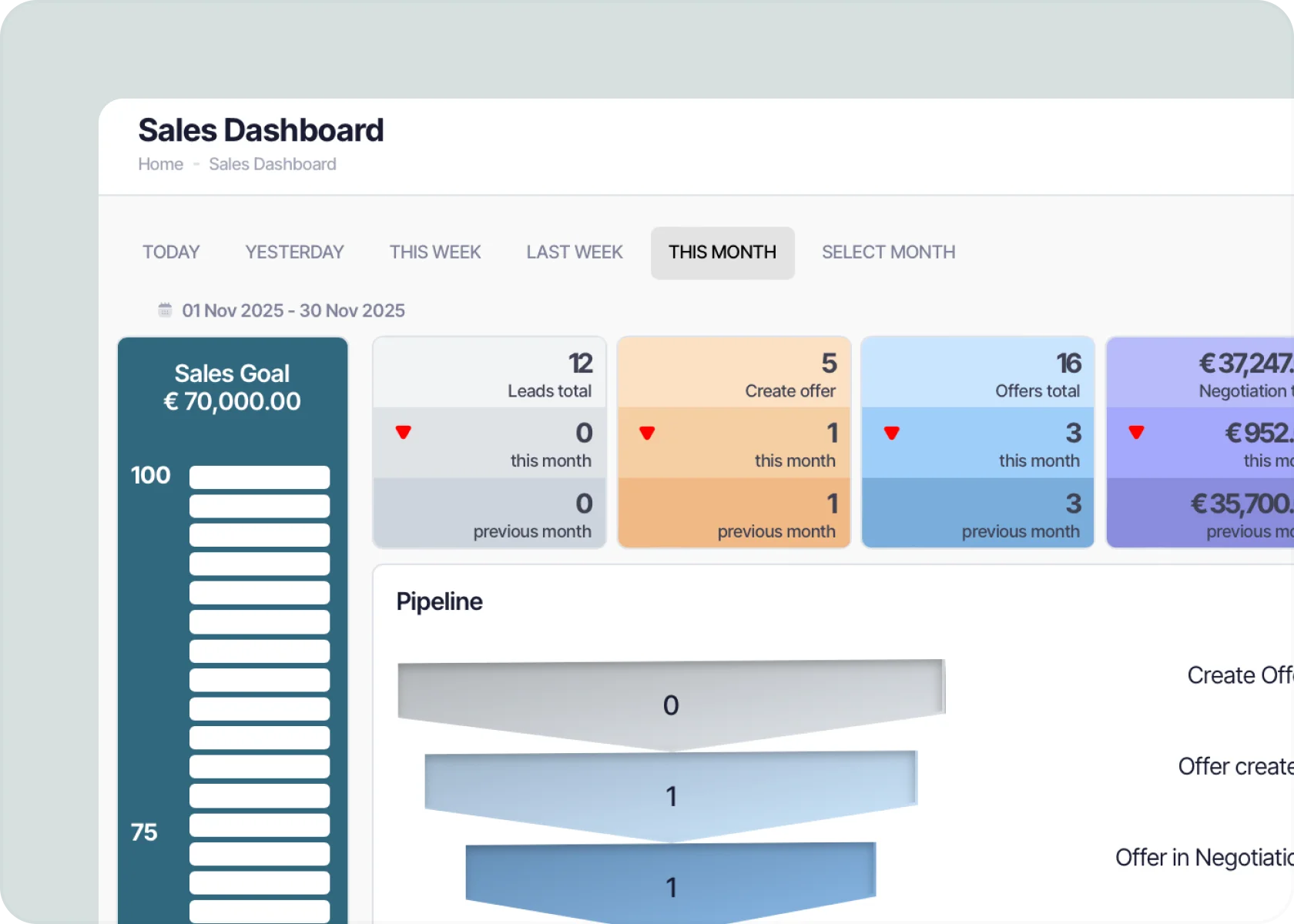1294x924 pixels.
Task: Switch to the TODAY tab
Action: [x=171, y=253]
